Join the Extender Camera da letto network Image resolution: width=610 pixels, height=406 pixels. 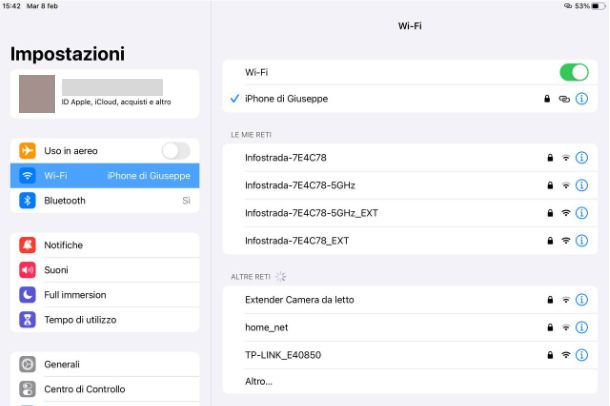tap(410, 300)
